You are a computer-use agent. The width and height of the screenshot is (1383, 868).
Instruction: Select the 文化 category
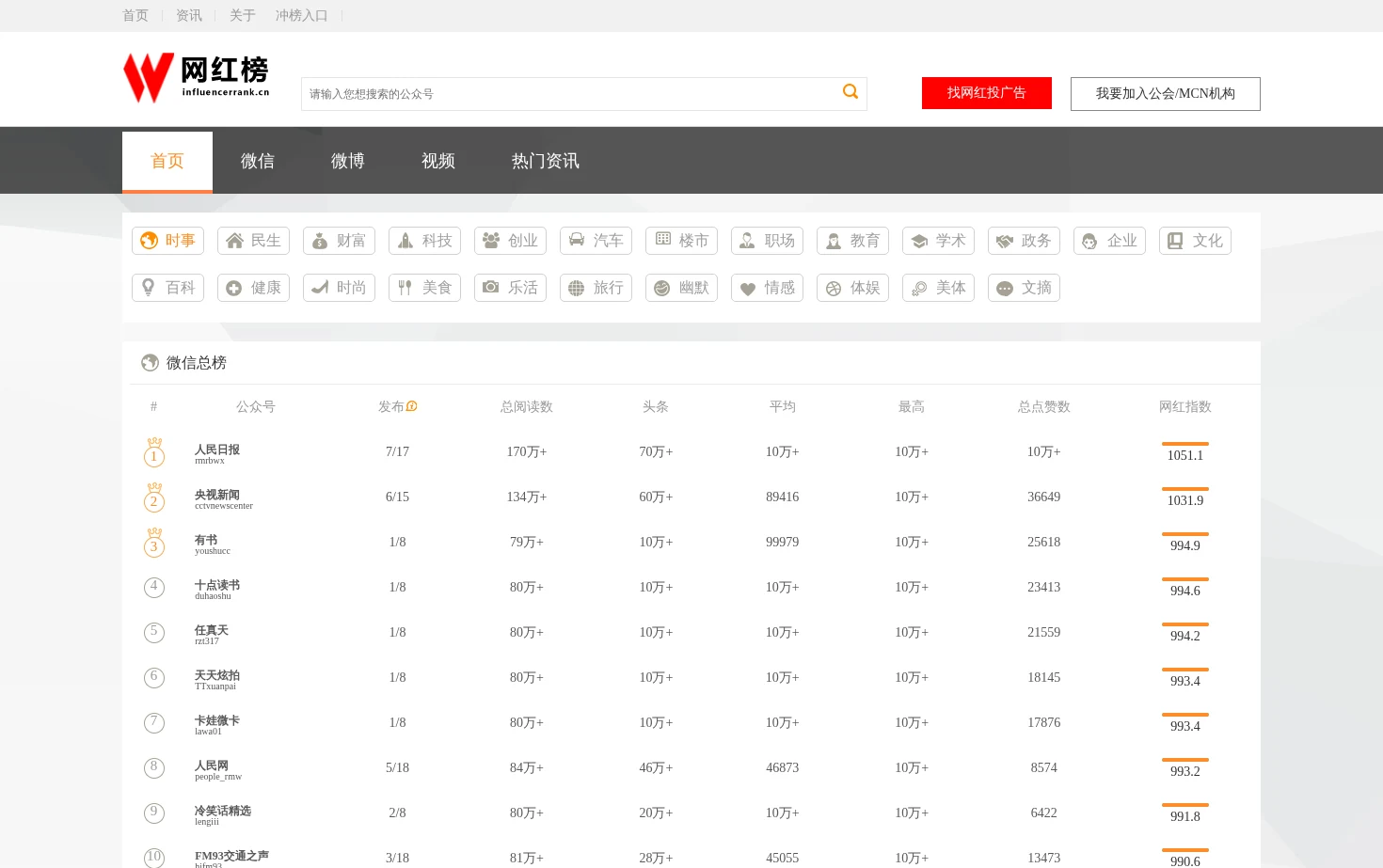[x=1195, y=241]
